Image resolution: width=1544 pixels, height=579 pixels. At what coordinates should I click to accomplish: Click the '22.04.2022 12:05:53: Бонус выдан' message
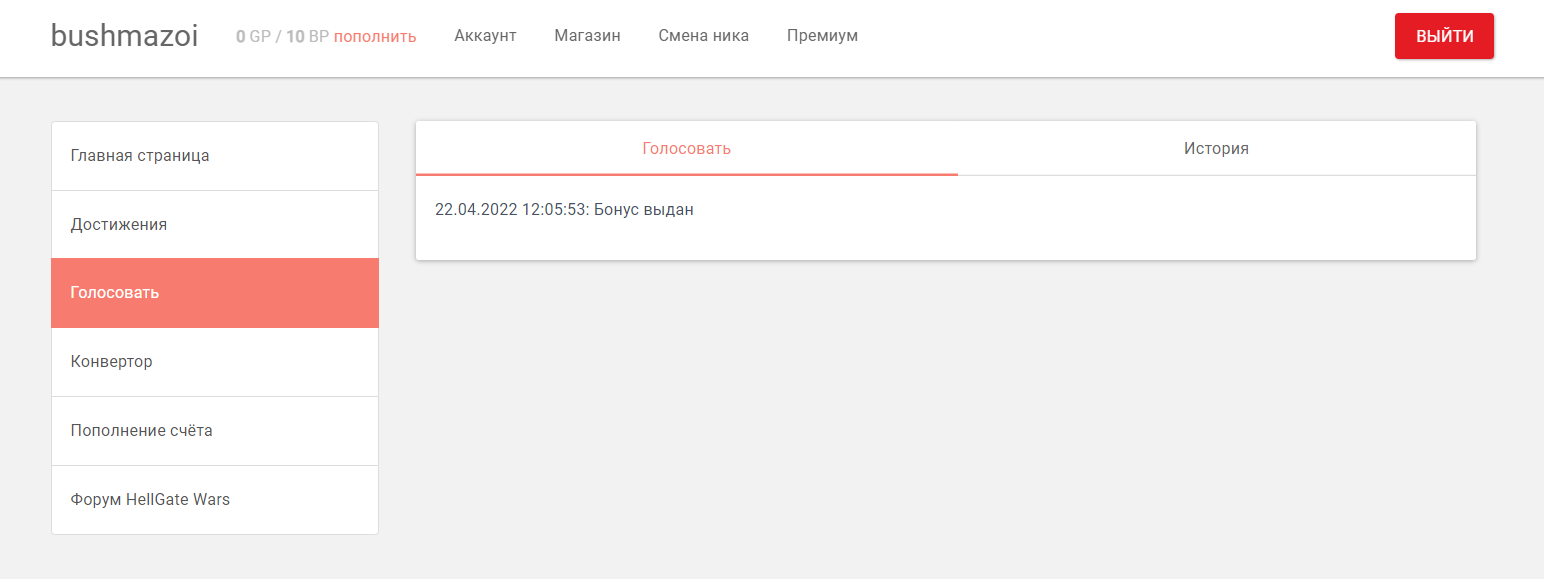click(x=564, y=210)
